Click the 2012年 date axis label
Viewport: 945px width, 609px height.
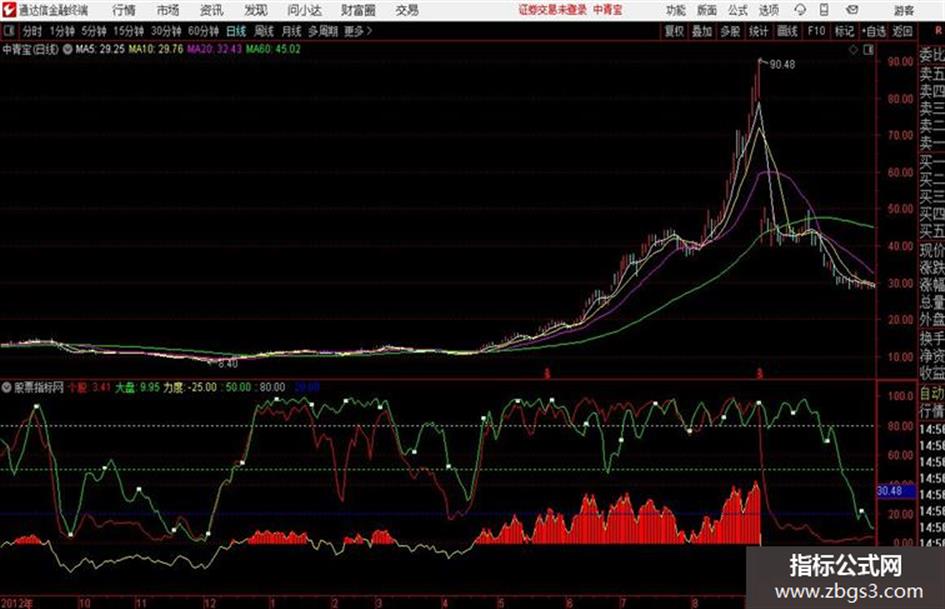tap(17, 603)
